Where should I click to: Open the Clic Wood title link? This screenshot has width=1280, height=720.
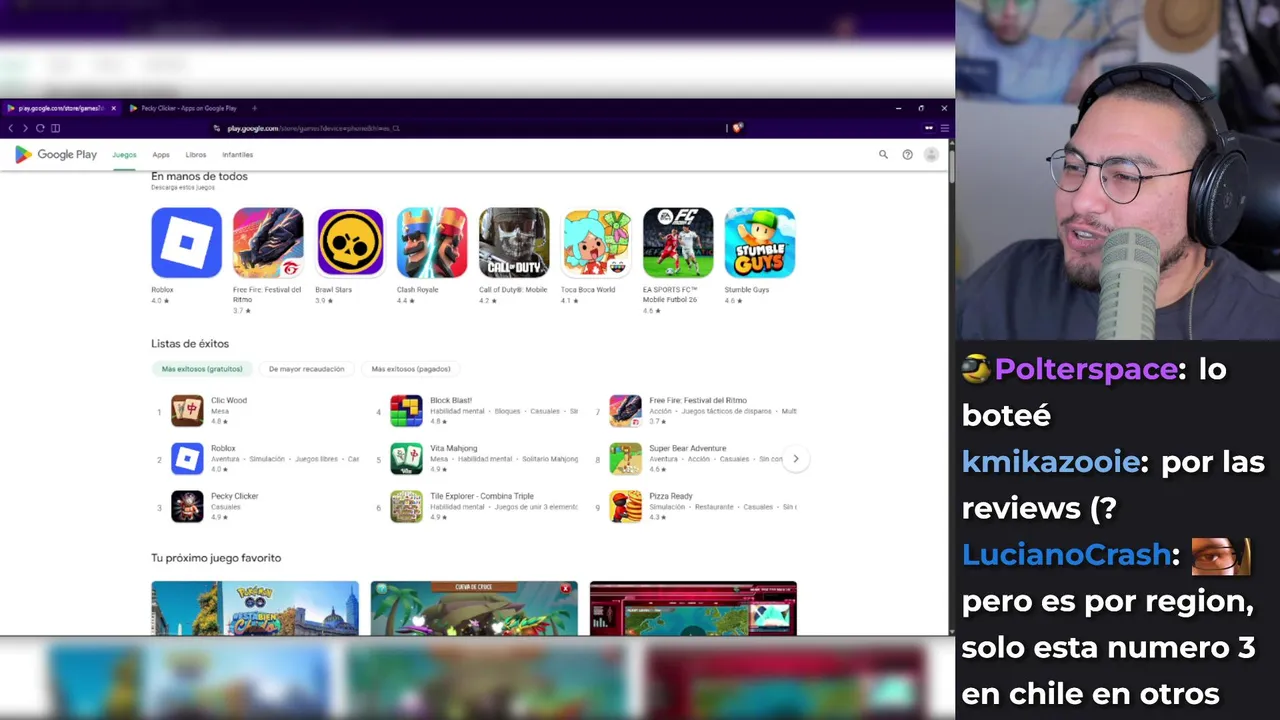pos(229,400)
